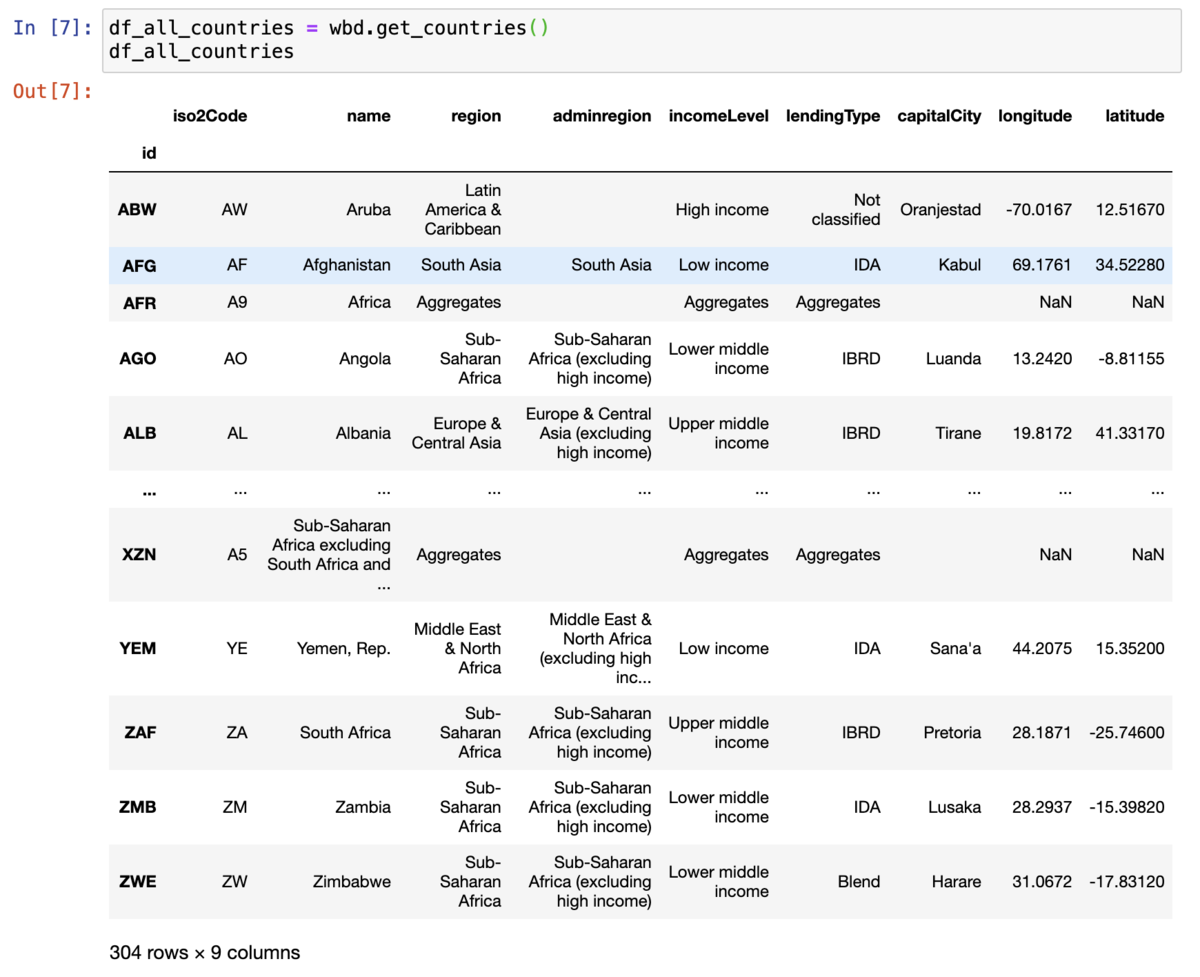Viewport: 1200px width, 977px height.
Task: Click the id index label
Action: pyautogui.click(x=148, y=153)
